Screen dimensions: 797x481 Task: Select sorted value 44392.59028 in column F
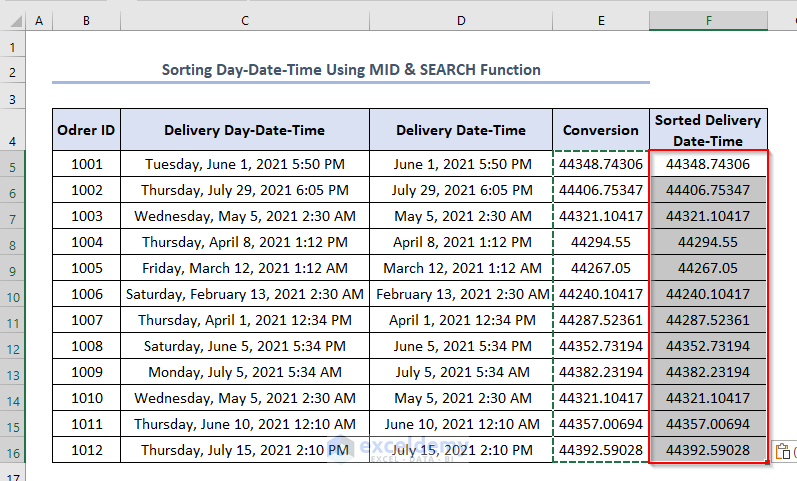(x=708, y=450)
